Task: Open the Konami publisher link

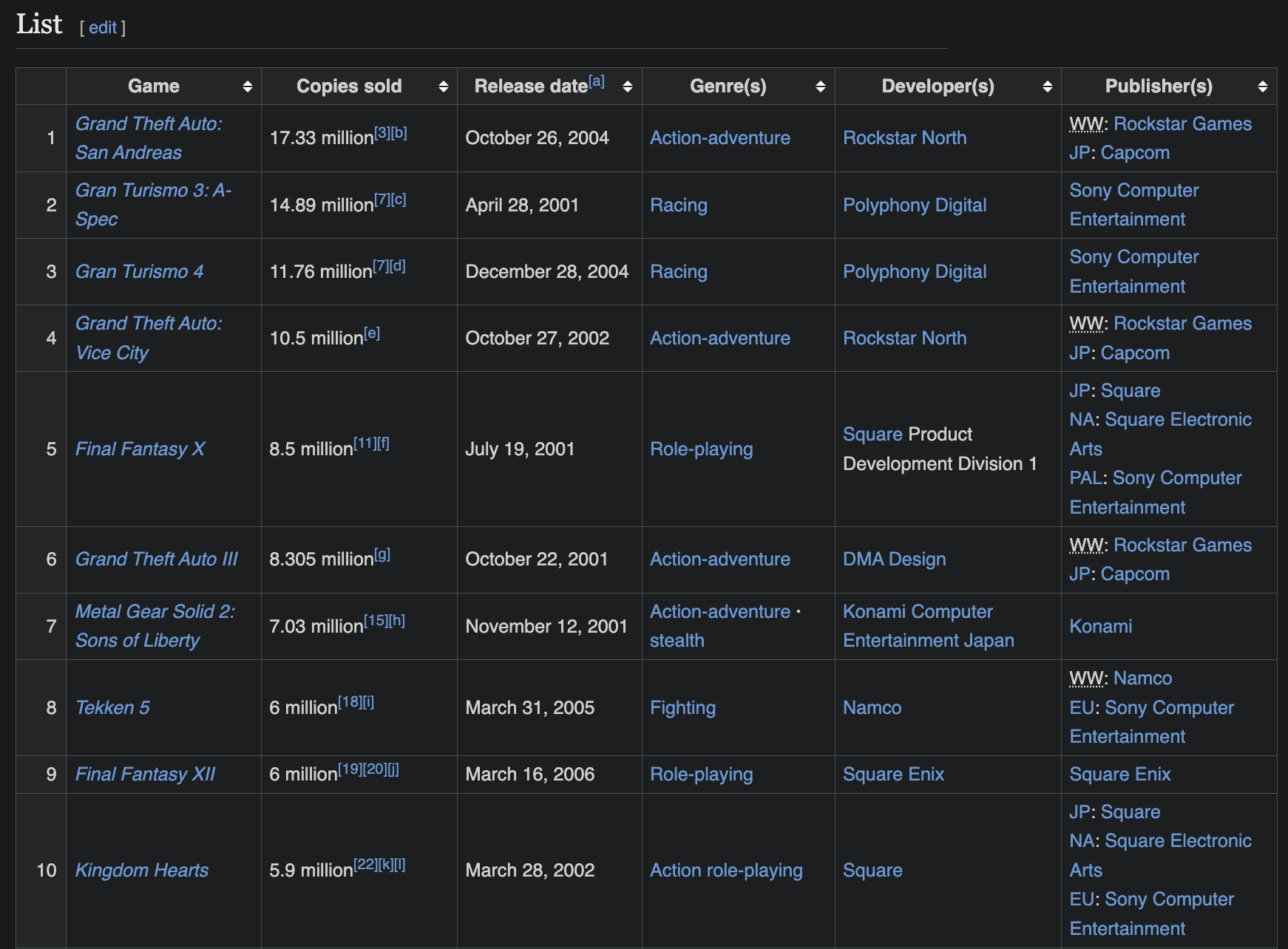Action: point(1101,626)
